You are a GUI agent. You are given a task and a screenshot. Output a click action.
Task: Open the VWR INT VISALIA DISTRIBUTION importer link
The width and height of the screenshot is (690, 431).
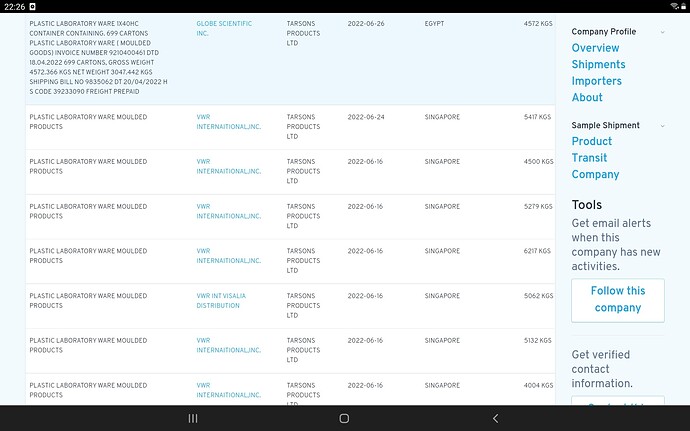pyautogui.click(x=221, y=301)
